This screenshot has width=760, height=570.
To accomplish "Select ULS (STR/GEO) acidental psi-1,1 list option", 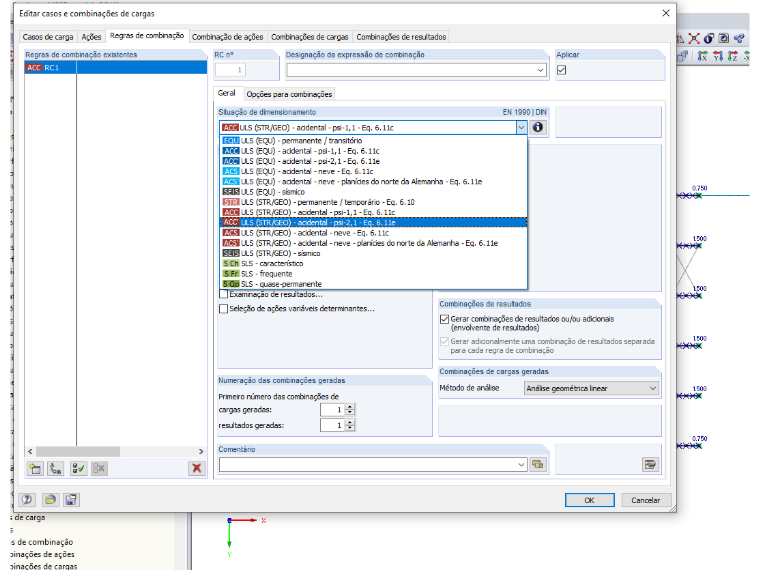I will tap(373, 212).
